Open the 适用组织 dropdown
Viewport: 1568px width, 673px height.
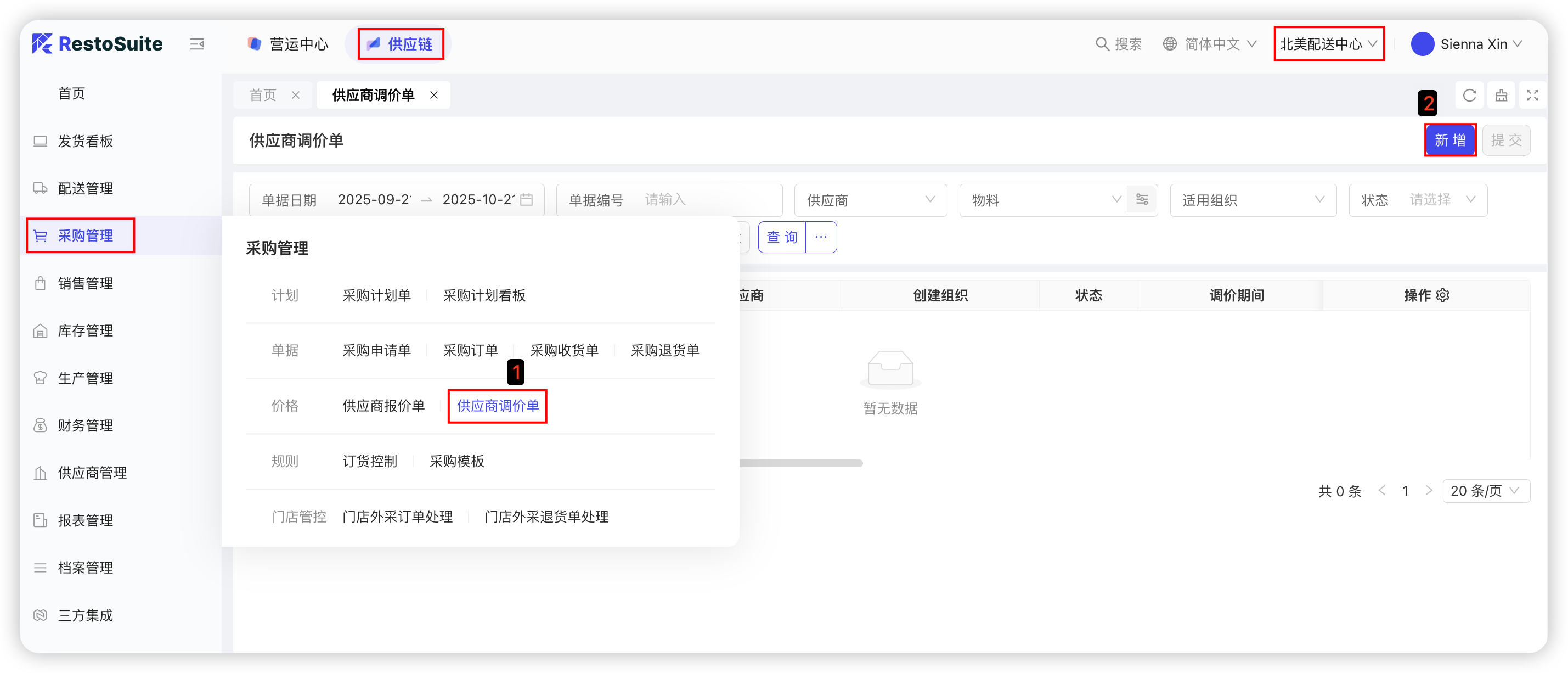click(1253, 200)
